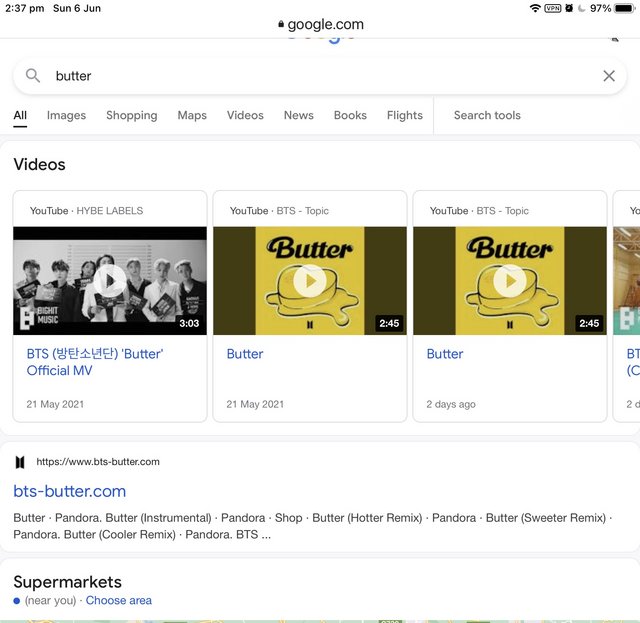Play the Butter video from 2 days ago
Viewport: 640px width, 623px height.
coord(510,281)
